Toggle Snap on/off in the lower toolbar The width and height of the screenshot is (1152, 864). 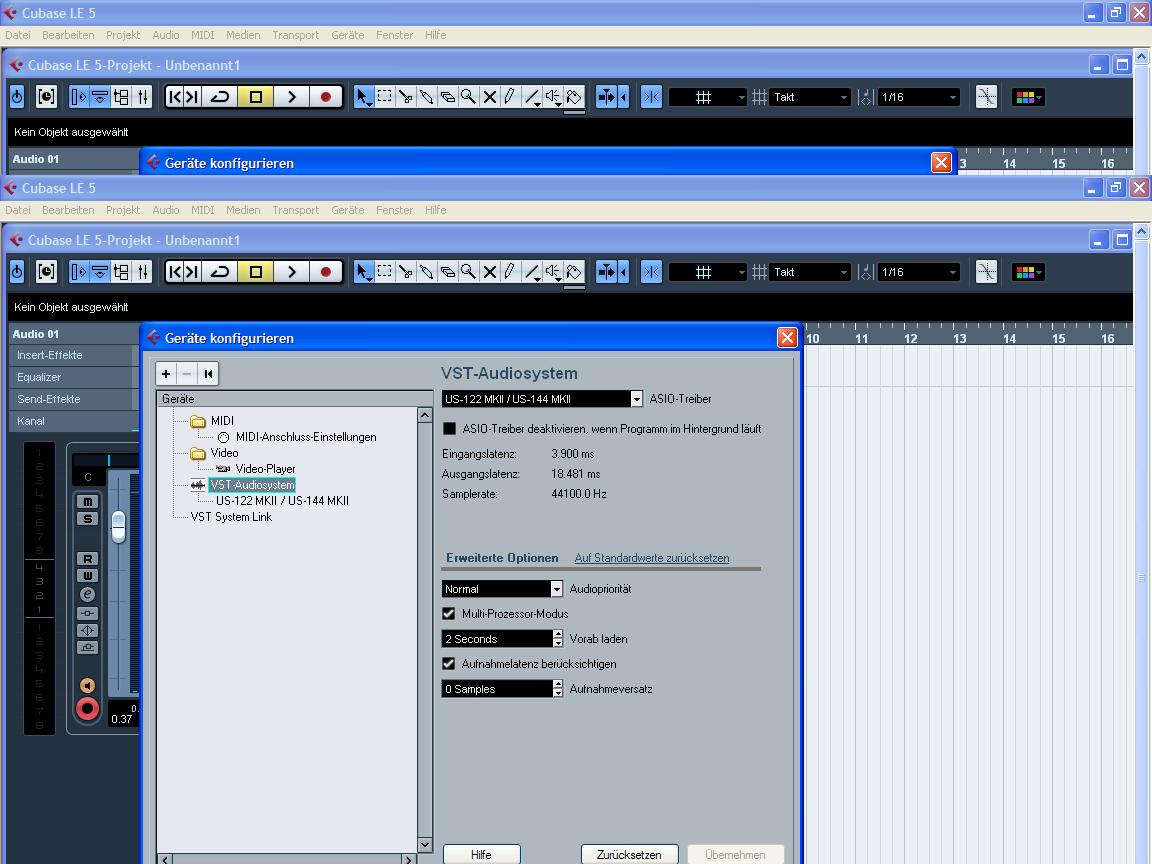(x=651, y=272)
